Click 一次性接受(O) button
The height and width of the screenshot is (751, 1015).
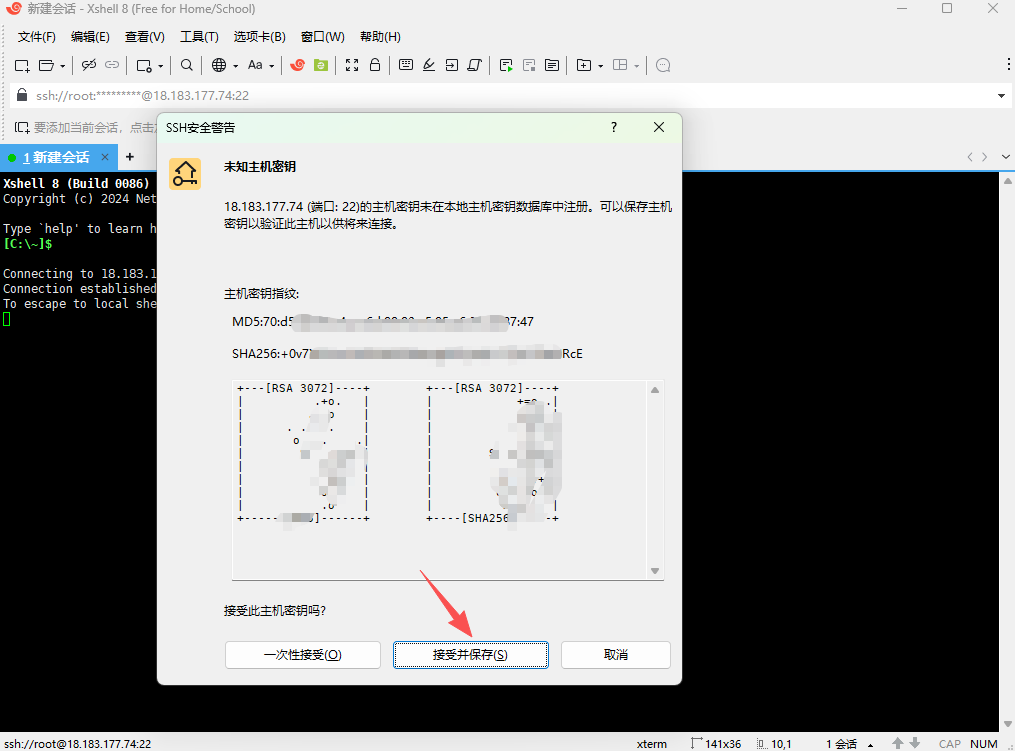pyautogui.click(x=302, y=655)
